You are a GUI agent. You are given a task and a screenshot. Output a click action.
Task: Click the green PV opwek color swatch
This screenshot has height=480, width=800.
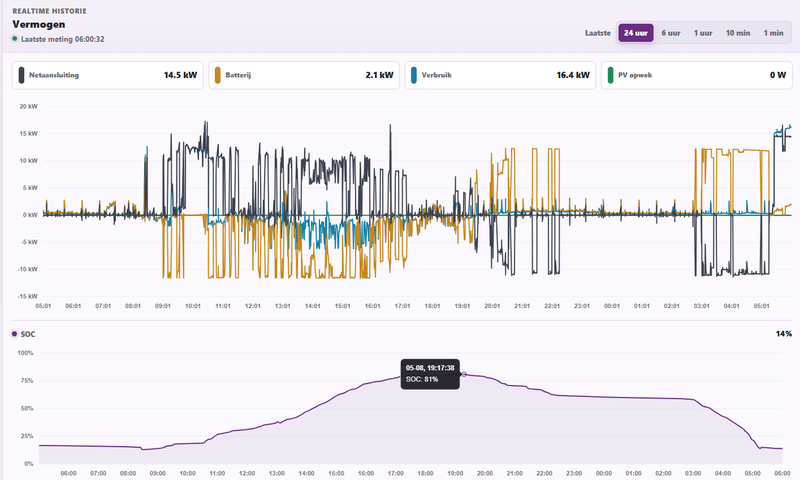click(x=611, y=75)
